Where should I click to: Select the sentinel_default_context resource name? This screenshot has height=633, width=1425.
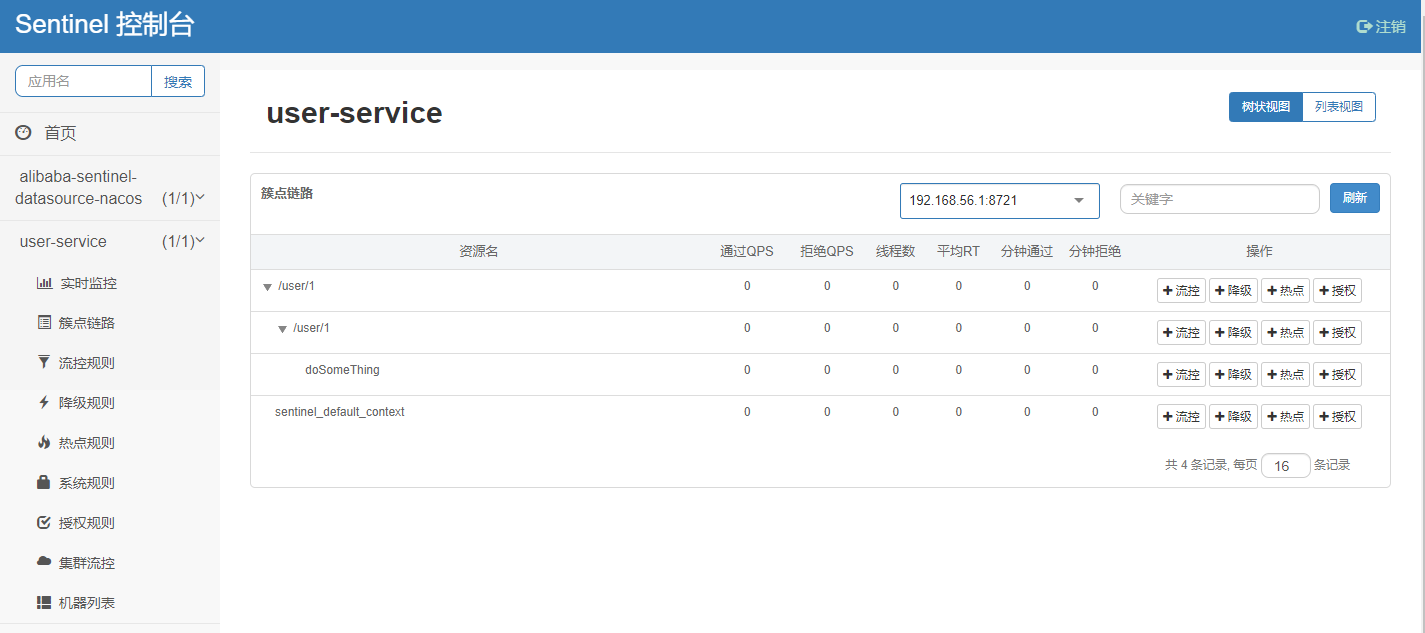pyautogui.click(x=340, y=412)
